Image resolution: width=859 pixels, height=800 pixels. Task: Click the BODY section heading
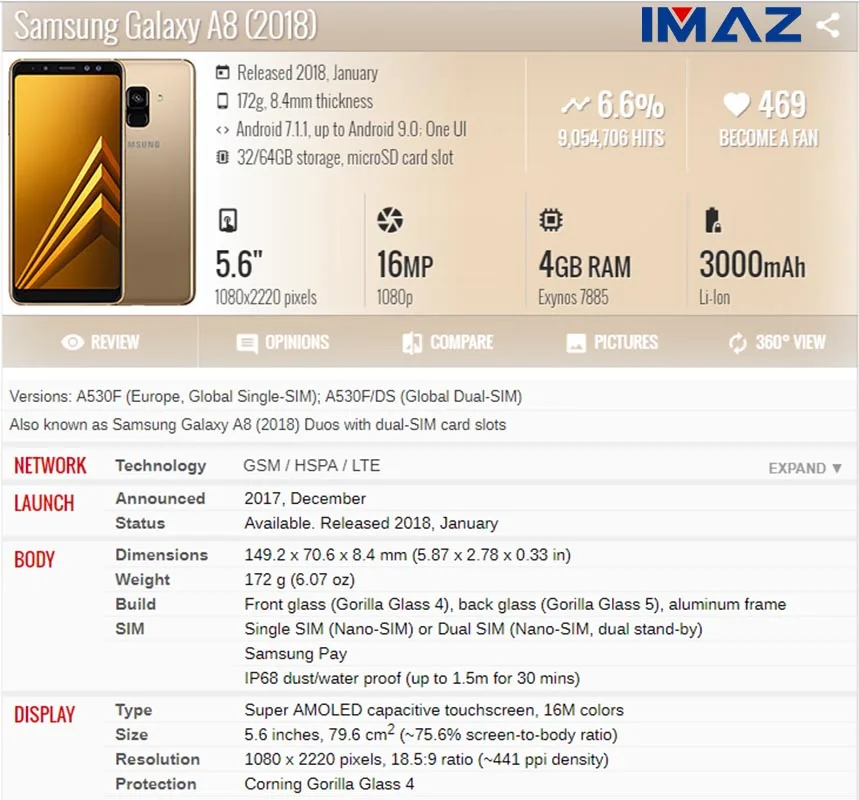(x=34, y=559)
